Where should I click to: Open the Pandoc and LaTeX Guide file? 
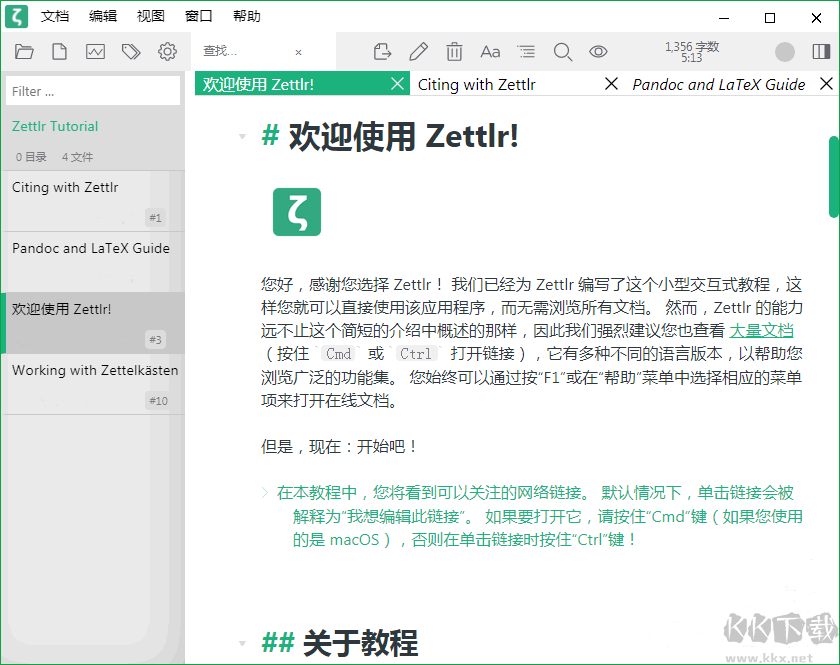click(x=90, y=248)
